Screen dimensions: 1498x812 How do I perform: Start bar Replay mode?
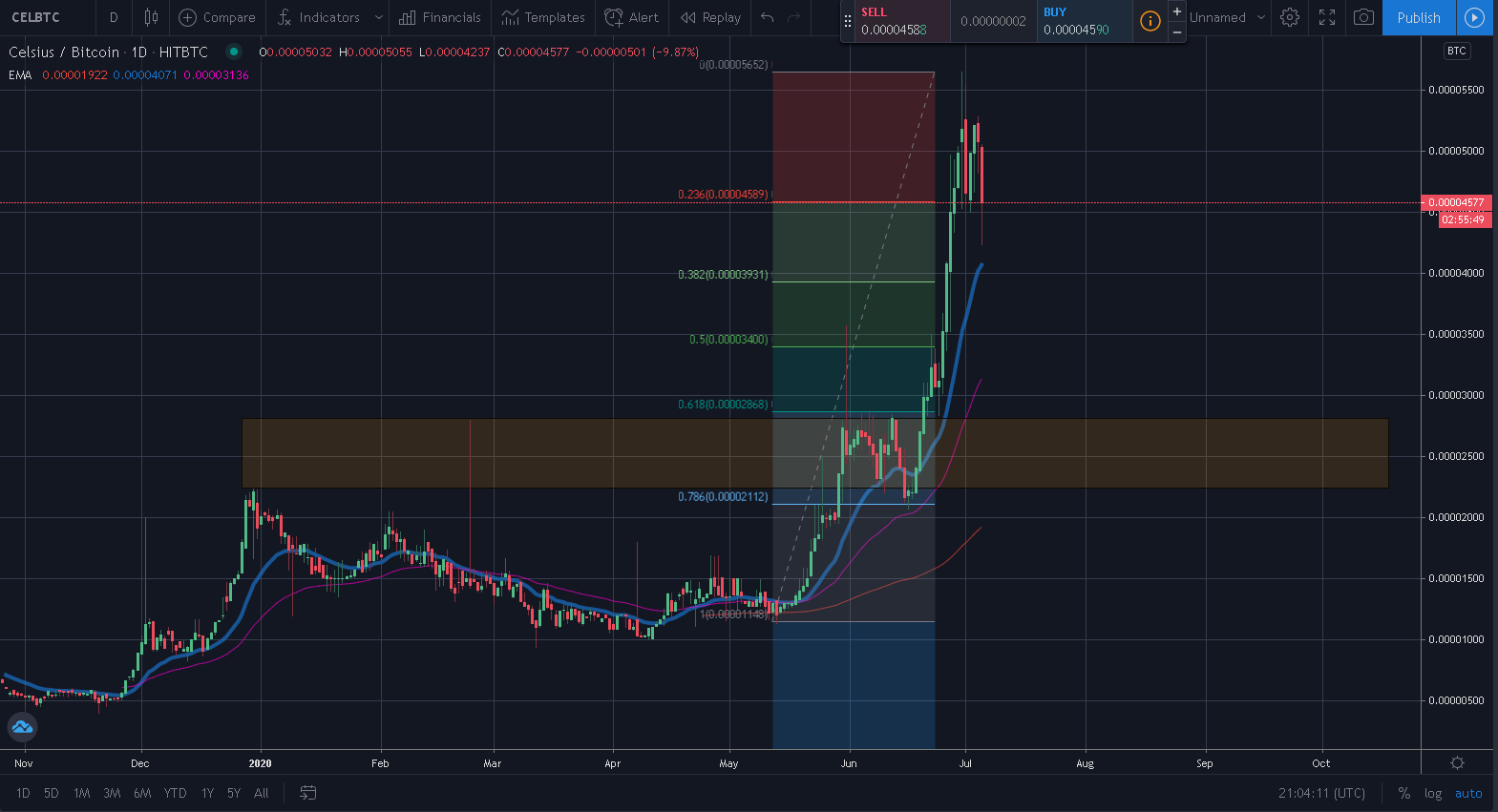(710, 17)
